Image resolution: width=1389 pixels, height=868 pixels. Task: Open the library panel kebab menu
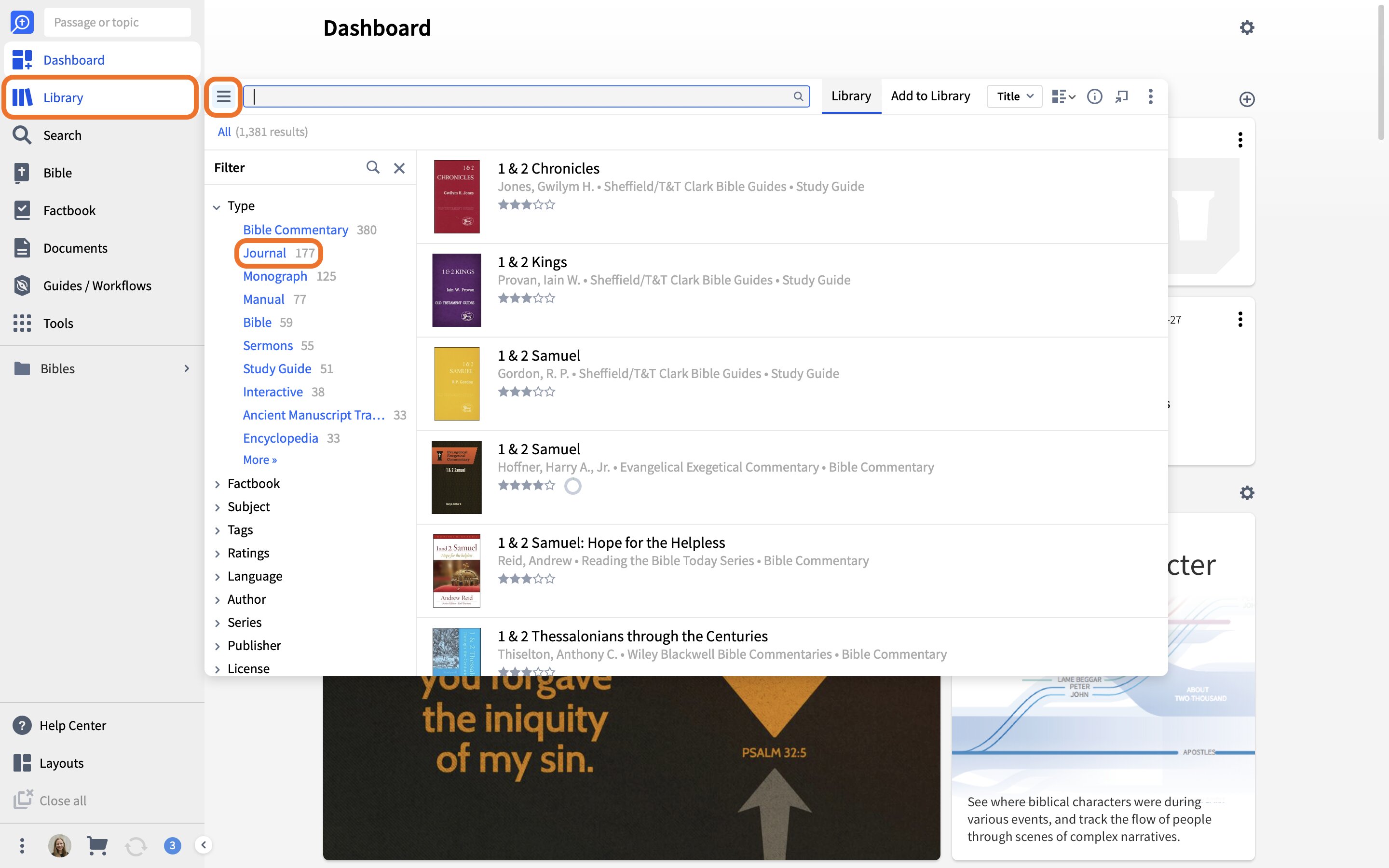tap(1150, 96)
